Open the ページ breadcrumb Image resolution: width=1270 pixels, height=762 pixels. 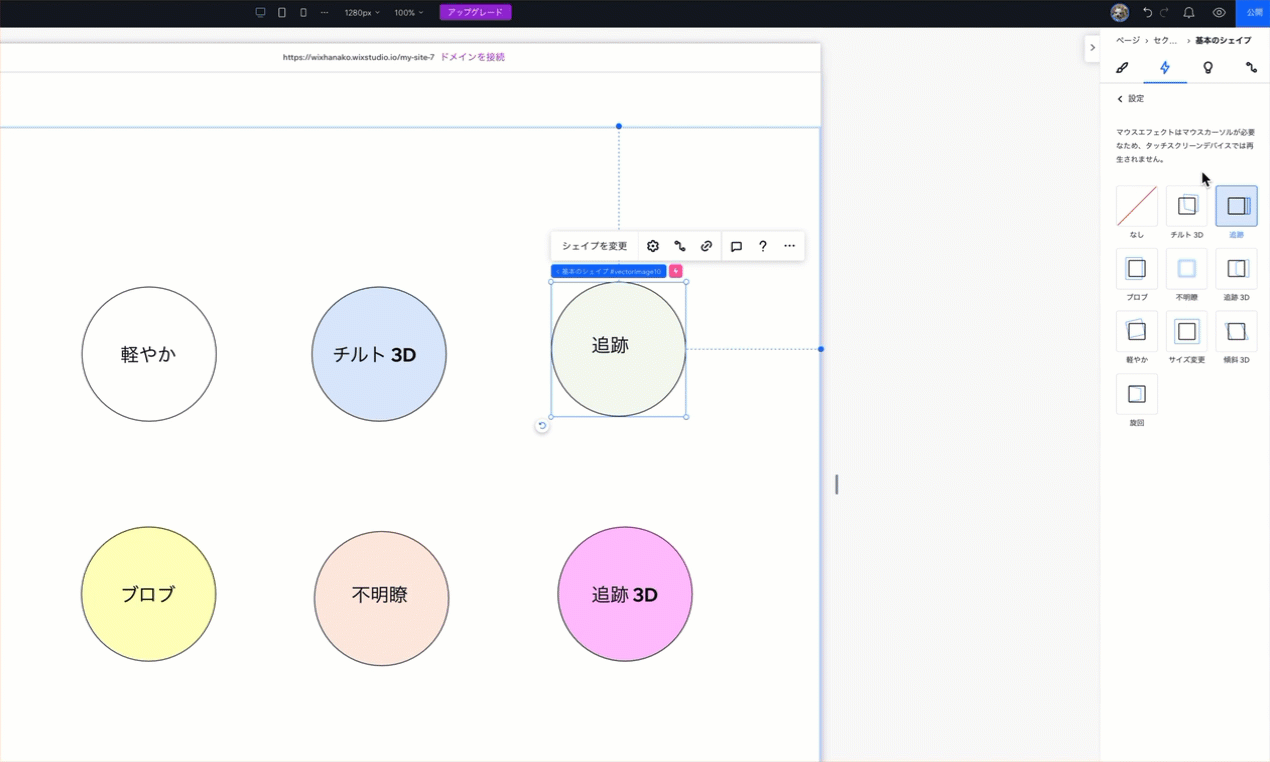coord(1128,41)
